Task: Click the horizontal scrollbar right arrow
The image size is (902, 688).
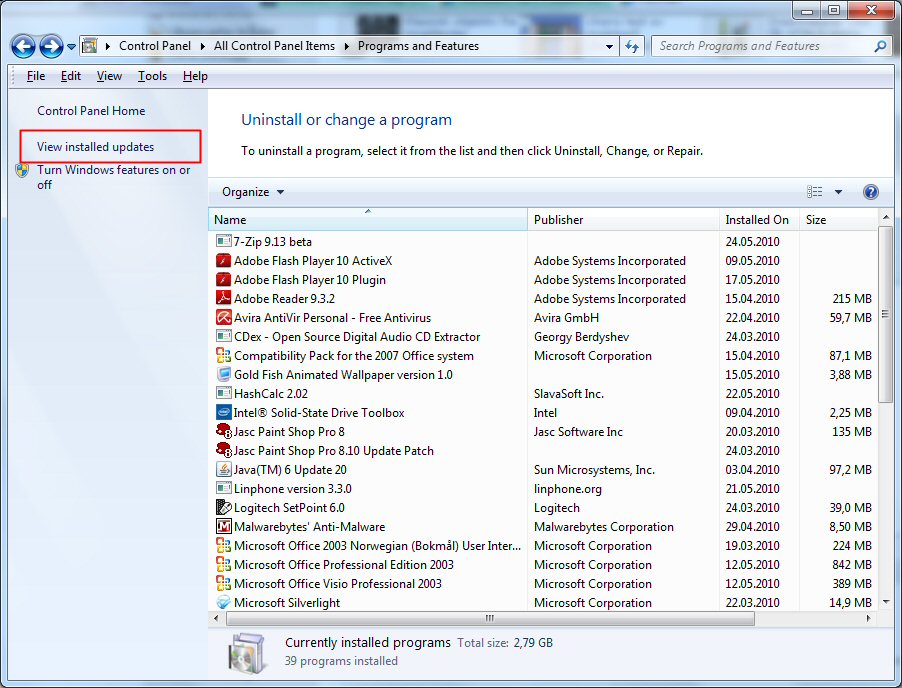Action: tap(868, 618)
